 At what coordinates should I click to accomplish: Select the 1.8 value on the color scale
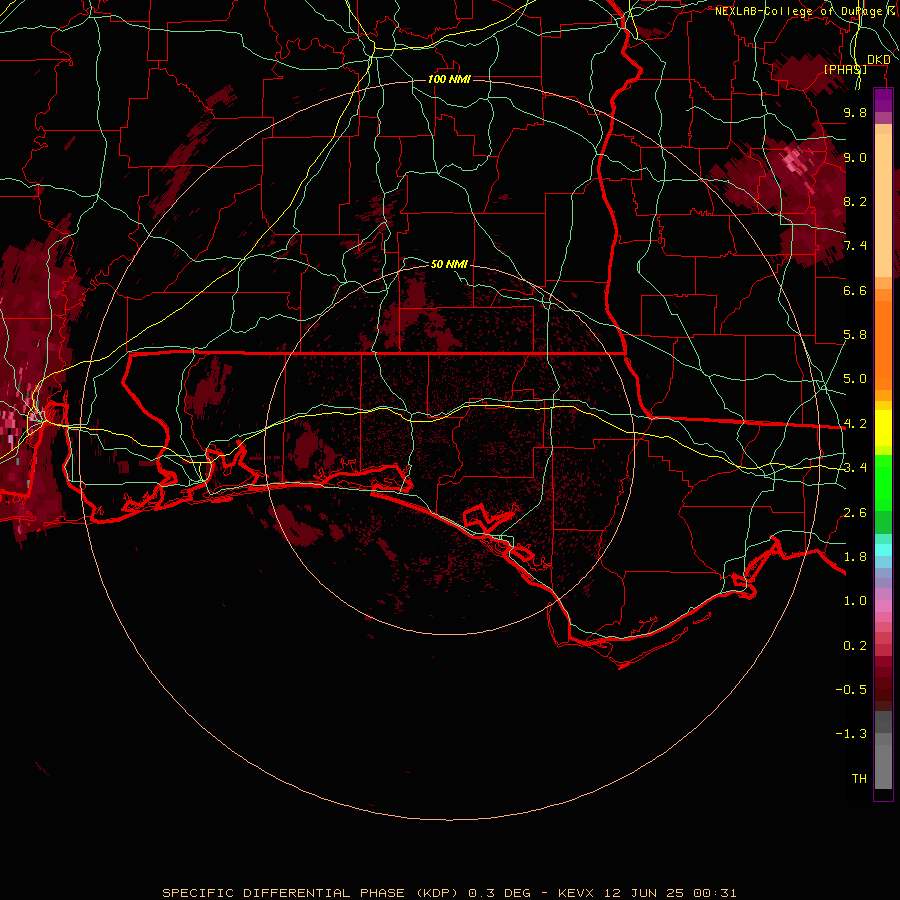click(x=855, y=557)
